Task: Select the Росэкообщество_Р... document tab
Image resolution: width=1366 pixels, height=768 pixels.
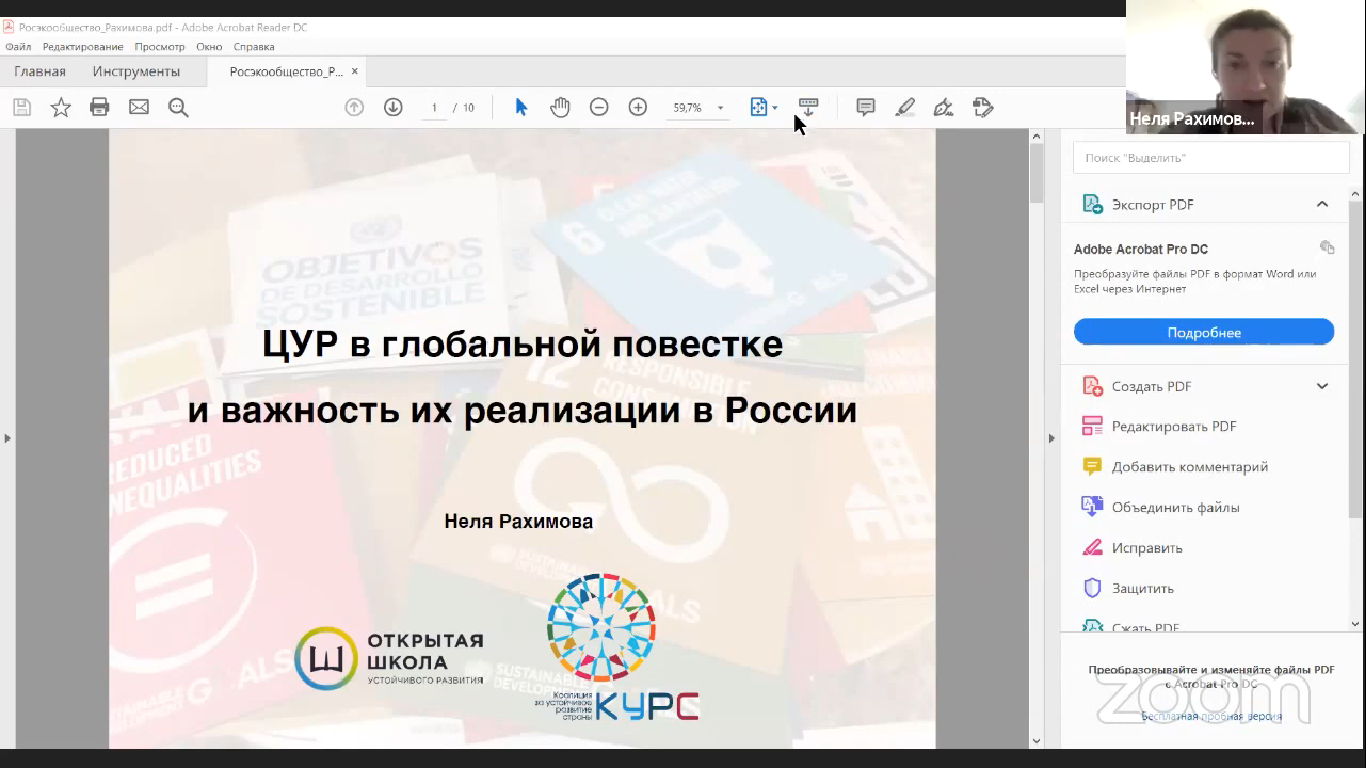Action: tap(286, 72)
